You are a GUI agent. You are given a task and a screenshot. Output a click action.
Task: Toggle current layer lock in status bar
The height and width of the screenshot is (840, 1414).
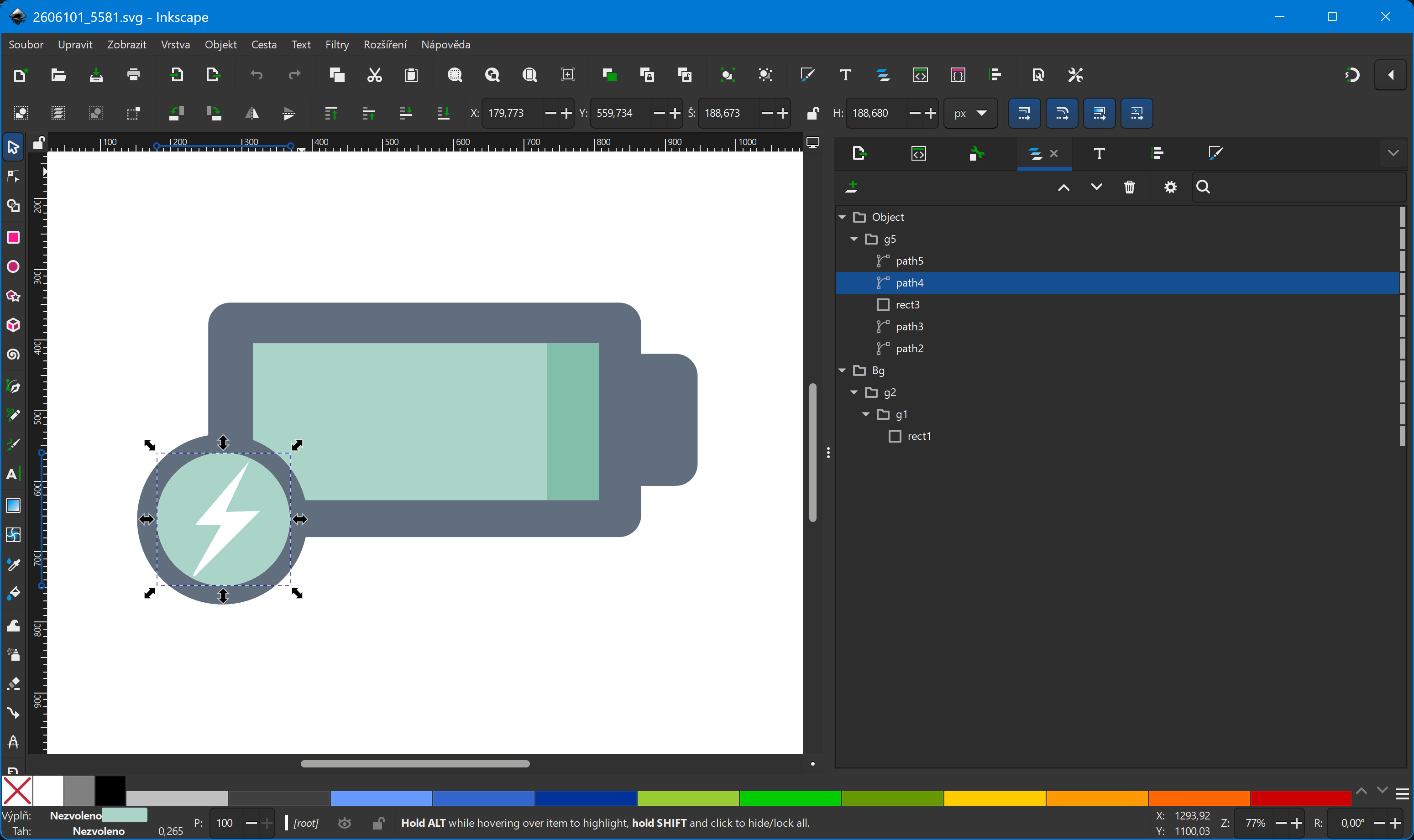point(379,823)
